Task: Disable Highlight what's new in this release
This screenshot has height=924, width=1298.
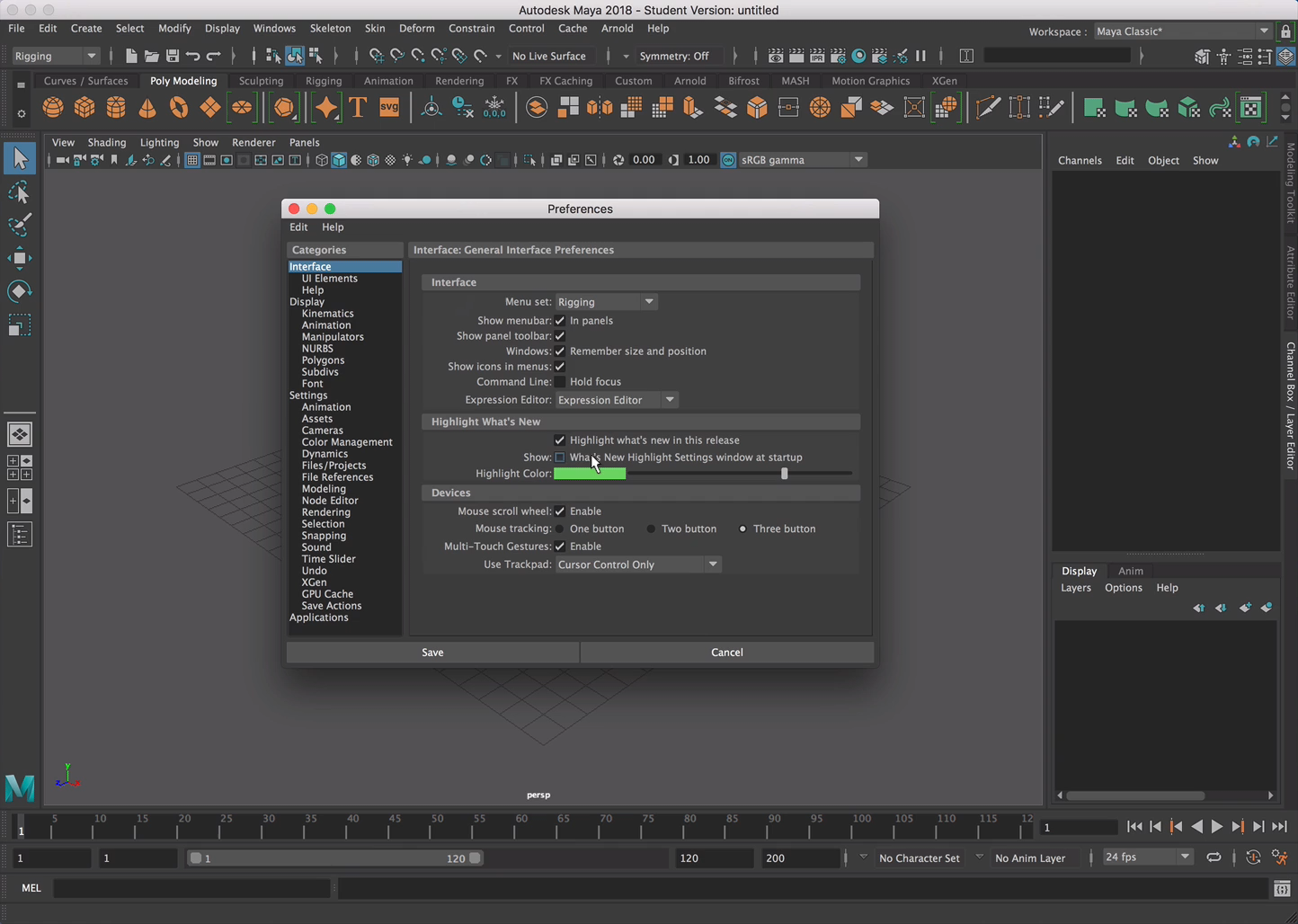Action: point(560,440)
